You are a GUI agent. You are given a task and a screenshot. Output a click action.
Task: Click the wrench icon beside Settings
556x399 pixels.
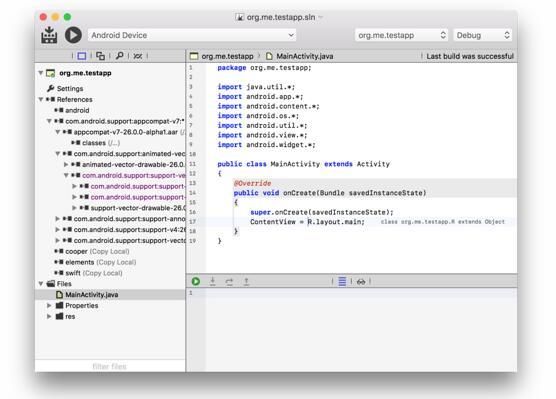[51, 88]
